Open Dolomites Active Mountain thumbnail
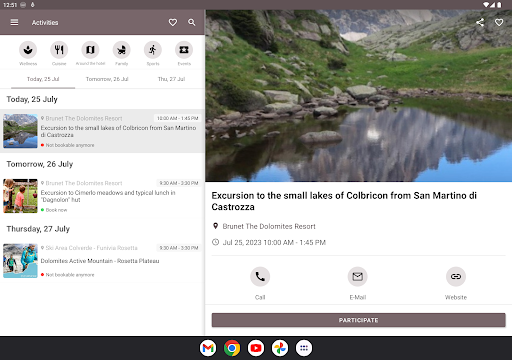512x360 pixels. tap(20, 261)
